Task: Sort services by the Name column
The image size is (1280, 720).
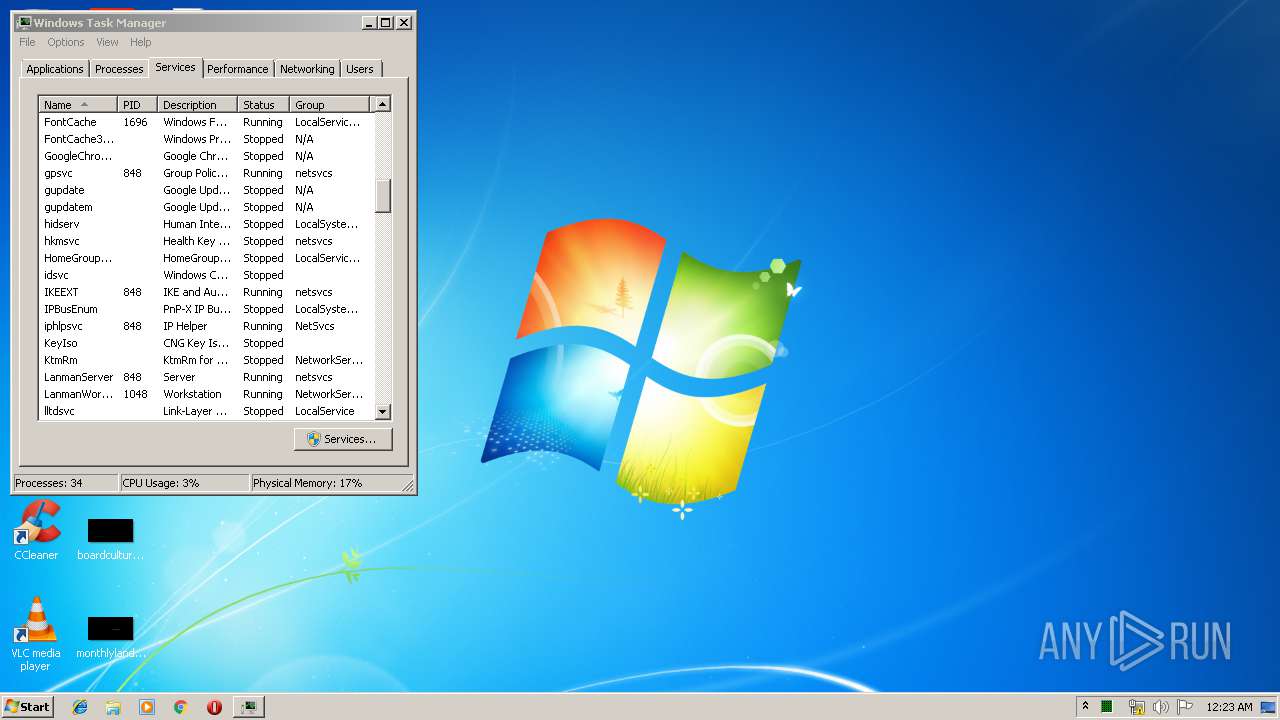Action: pos(78,104)
